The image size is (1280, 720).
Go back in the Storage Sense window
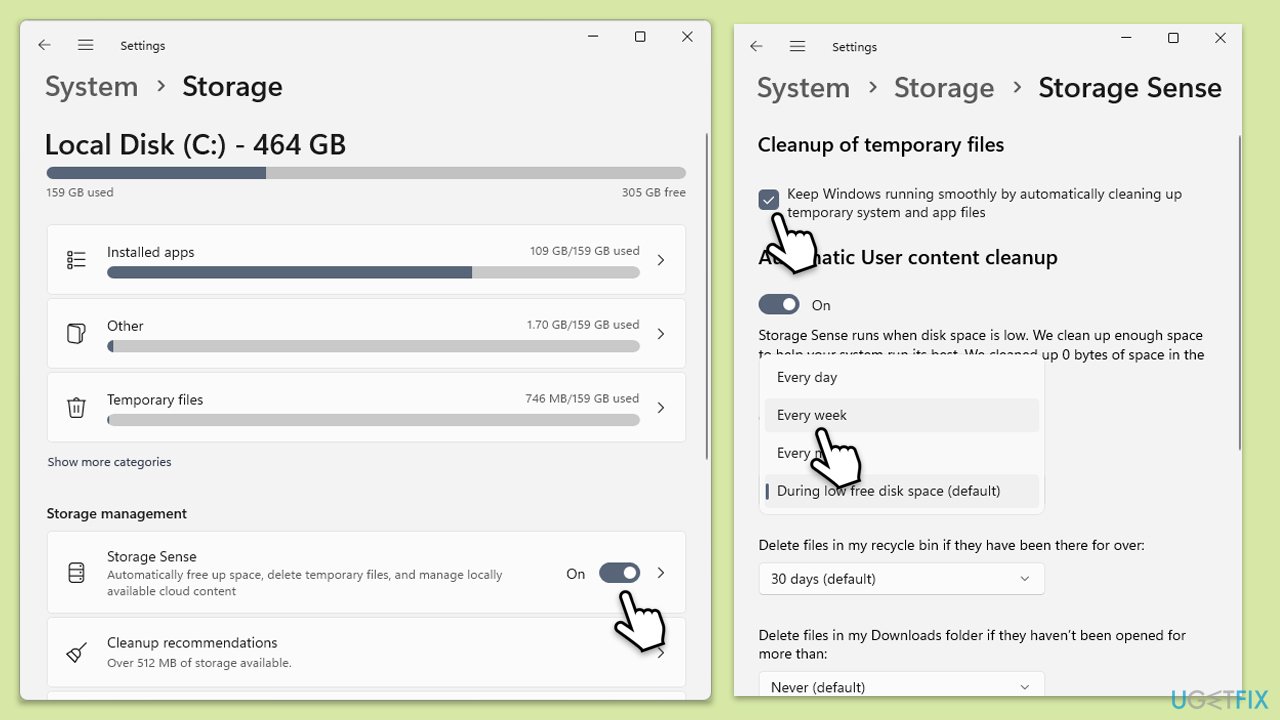[756, 46]
